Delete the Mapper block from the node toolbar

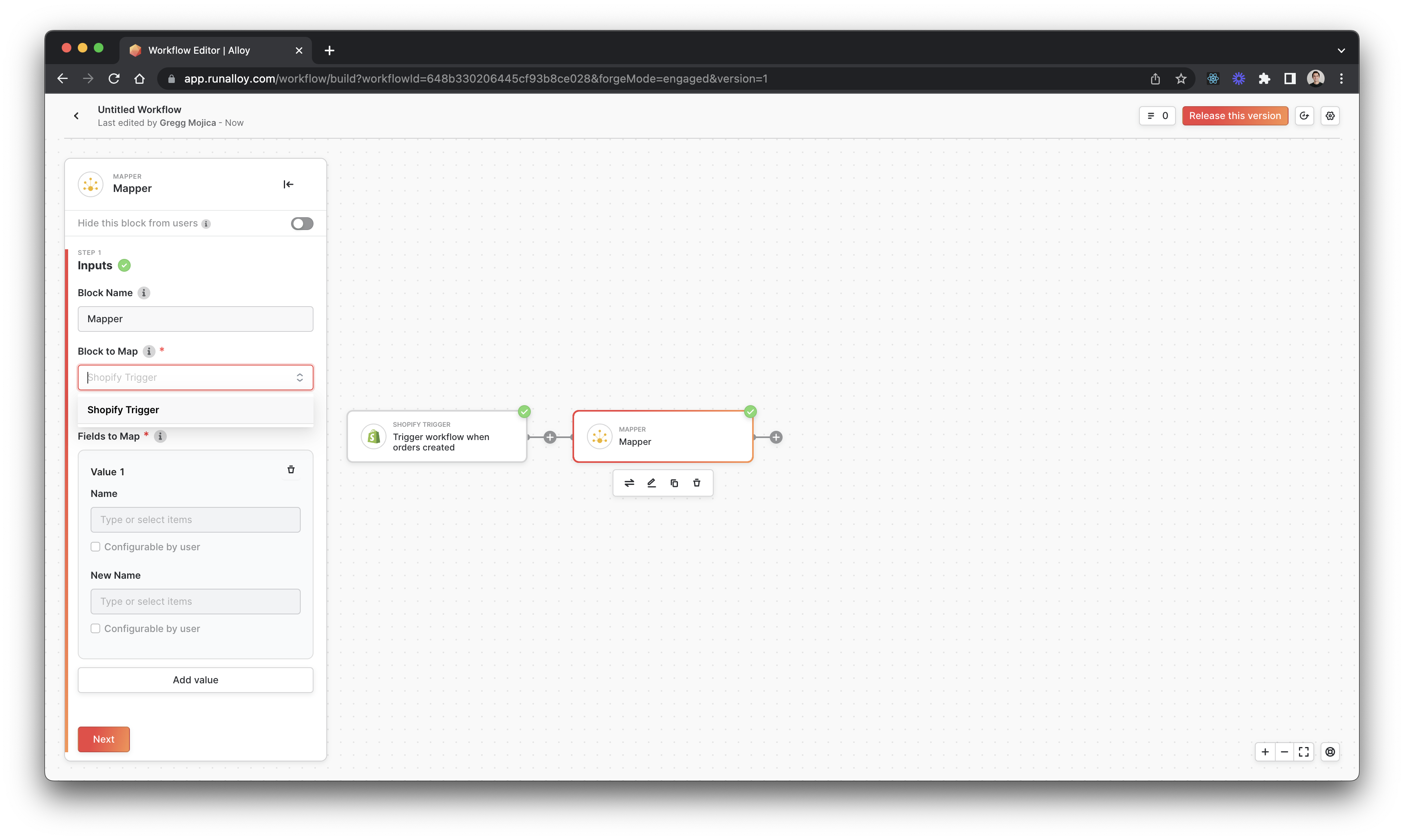697,483
